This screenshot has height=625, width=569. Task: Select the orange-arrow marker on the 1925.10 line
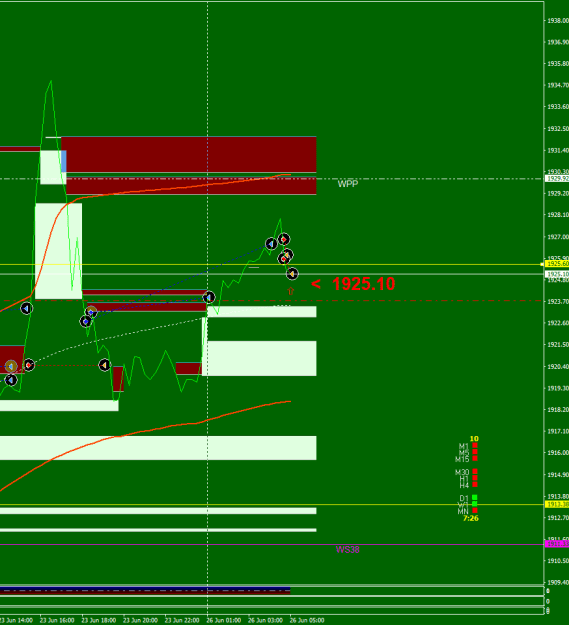[292, 273]
